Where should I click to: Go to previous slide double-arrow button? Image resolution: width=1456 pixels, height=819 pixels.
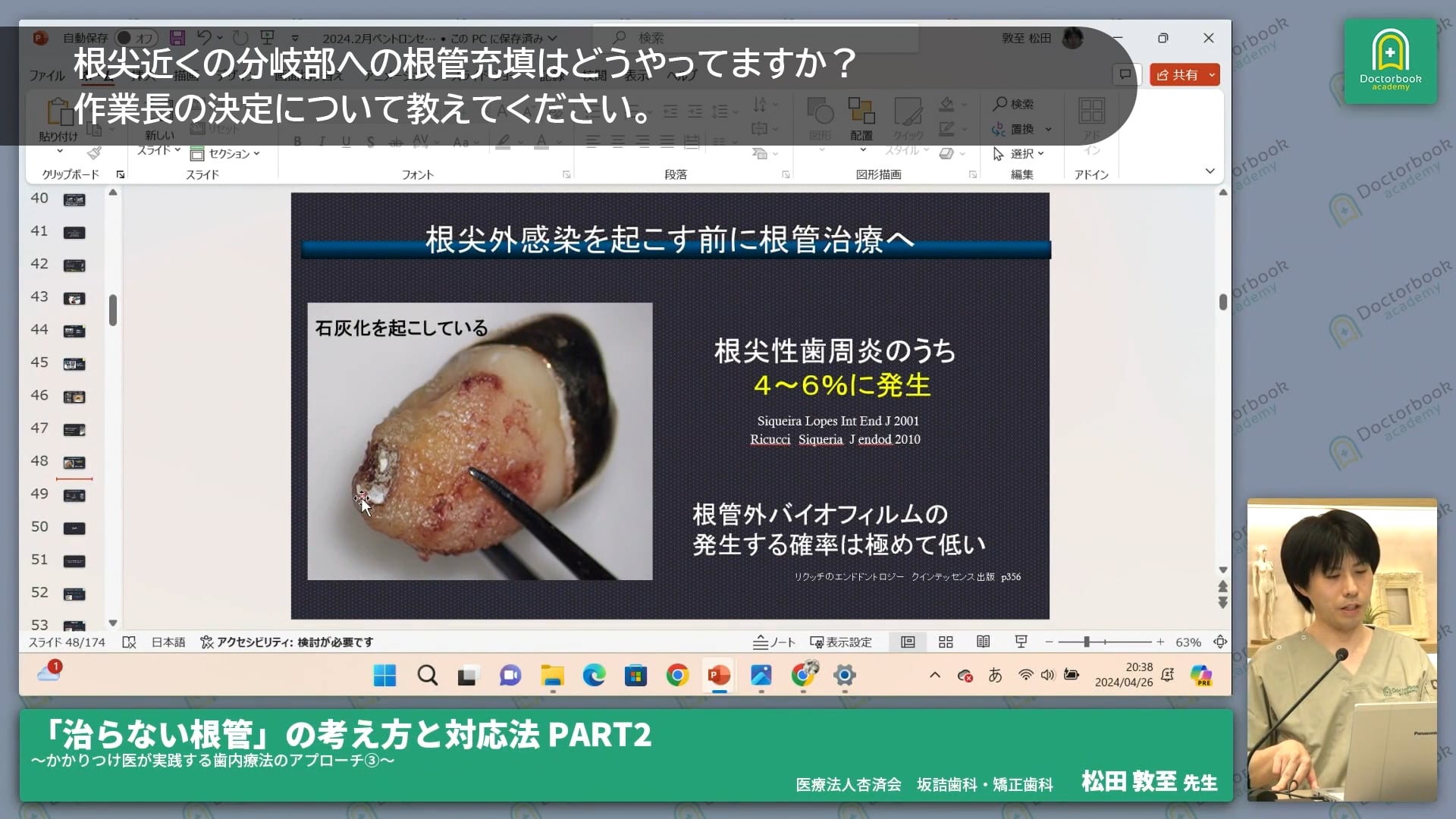point(1222,586)
